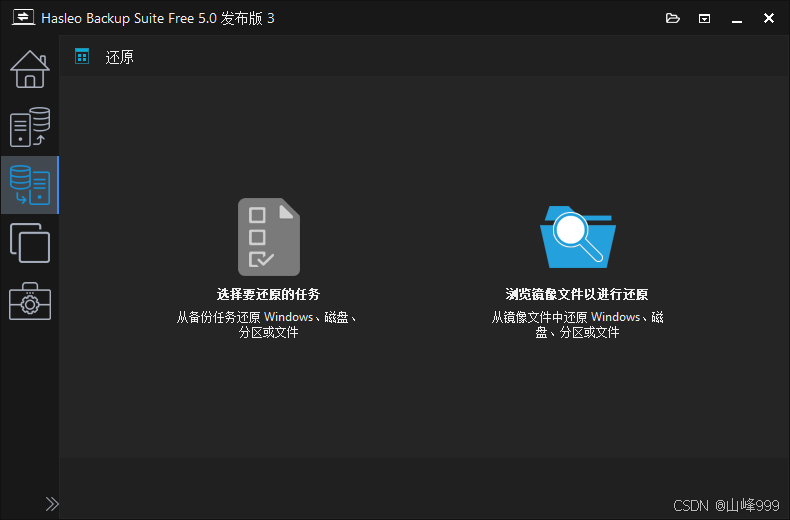Viewport: 790px width, 520px height.
Task: Open the title bar dropdown menu icon
Action: tap(704, 19)
